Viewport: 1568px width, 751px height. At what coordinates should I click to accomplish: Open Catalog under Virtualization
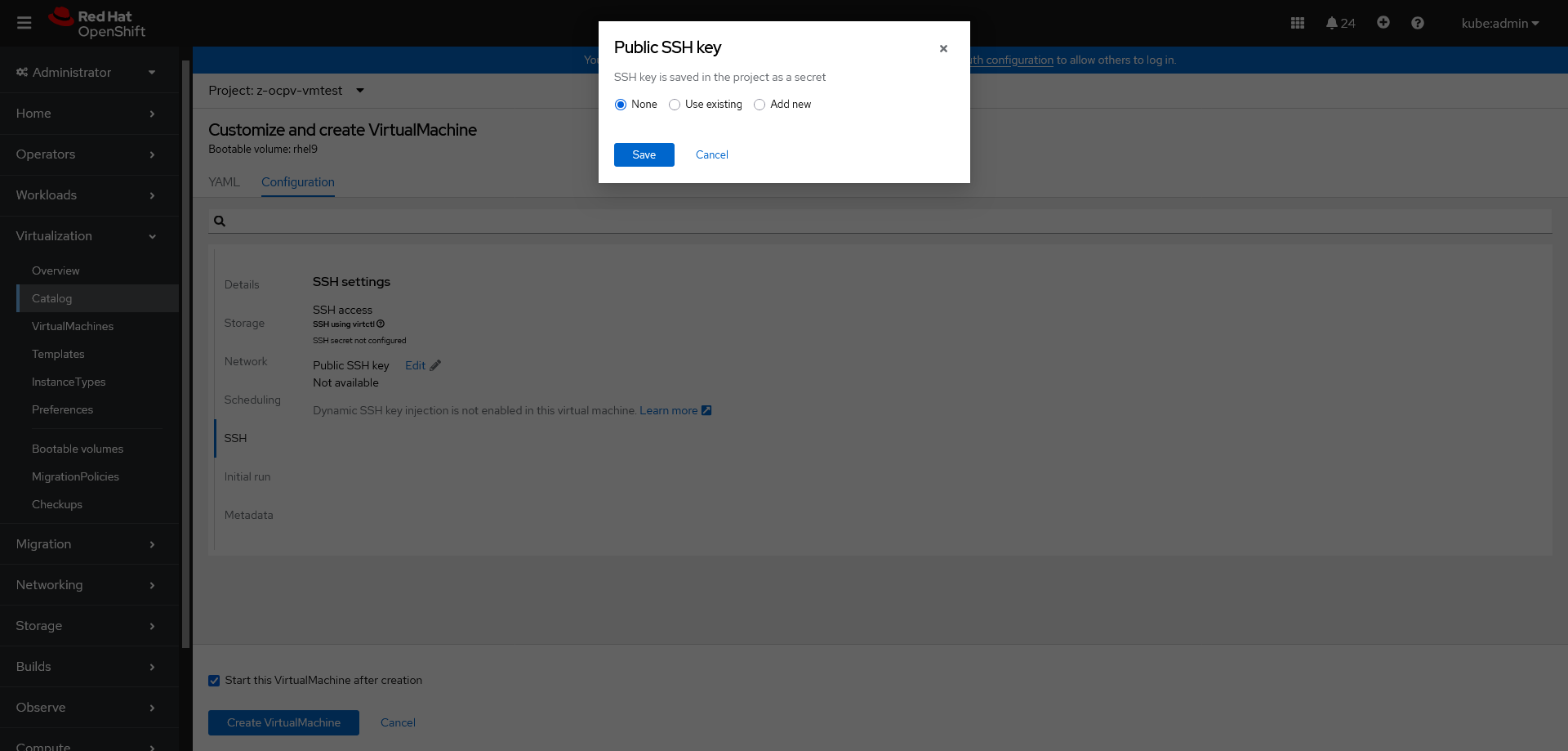pos(97,299)
